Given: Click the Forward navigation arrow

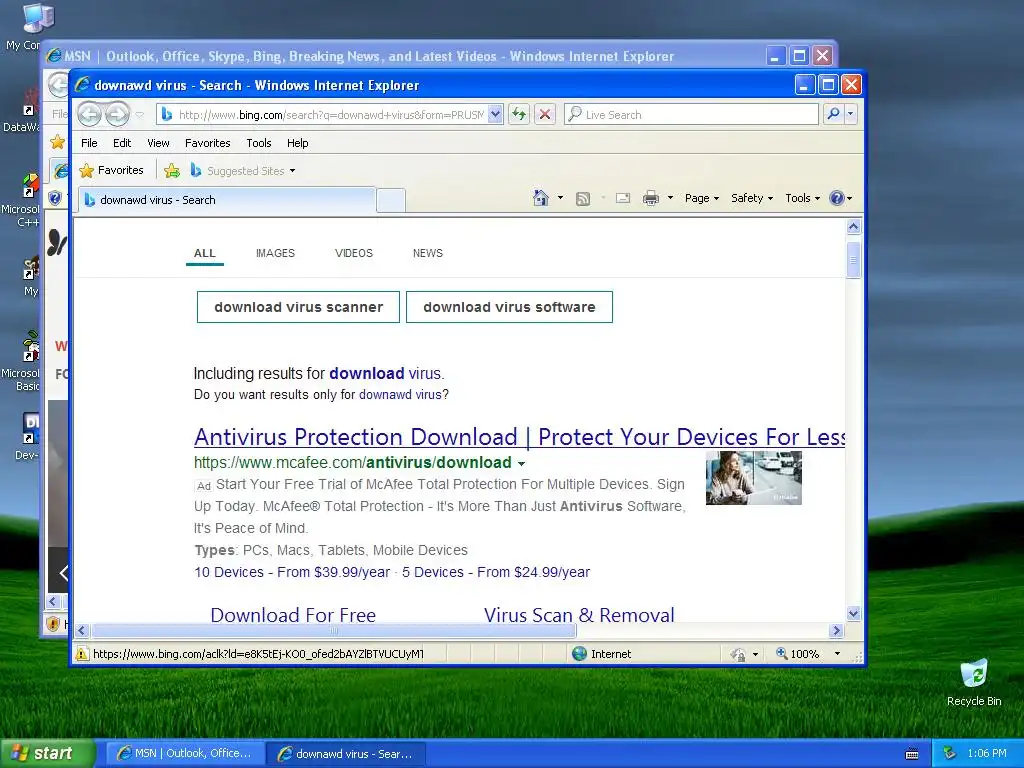Looking at the screenshot, I should click(x=118, y=114).
